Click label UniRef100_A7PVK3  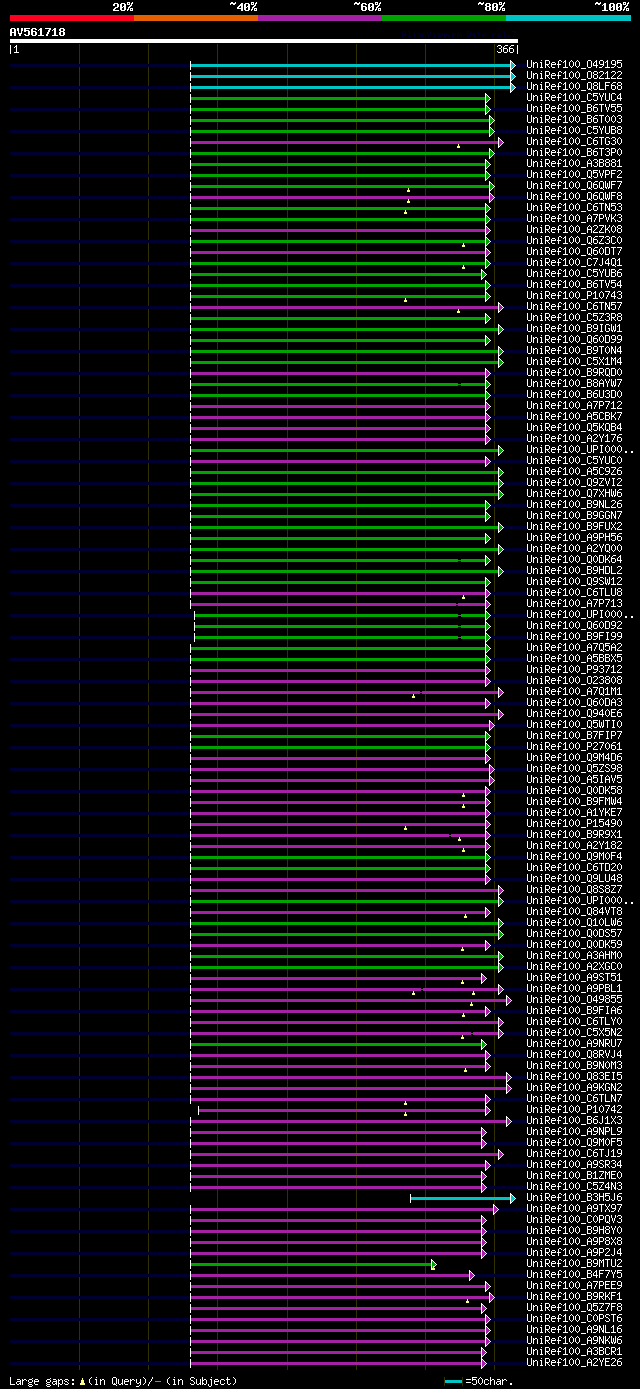[x=574, y=218]
